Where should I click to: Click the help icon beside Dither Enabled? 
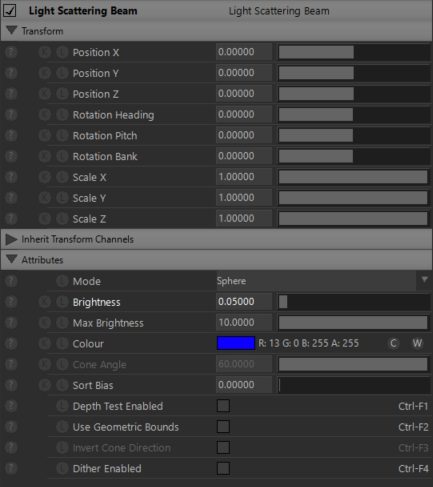[x=11, y=468]
